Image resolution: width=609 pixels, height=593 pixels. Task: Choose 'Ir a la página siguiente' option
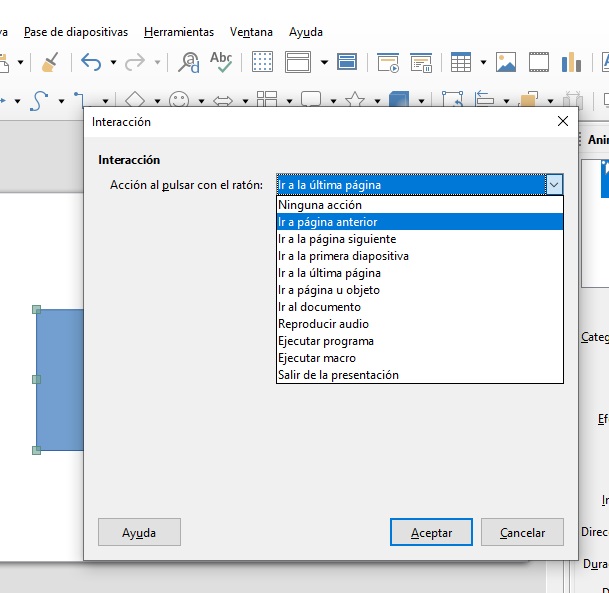[x=419, y=239]
